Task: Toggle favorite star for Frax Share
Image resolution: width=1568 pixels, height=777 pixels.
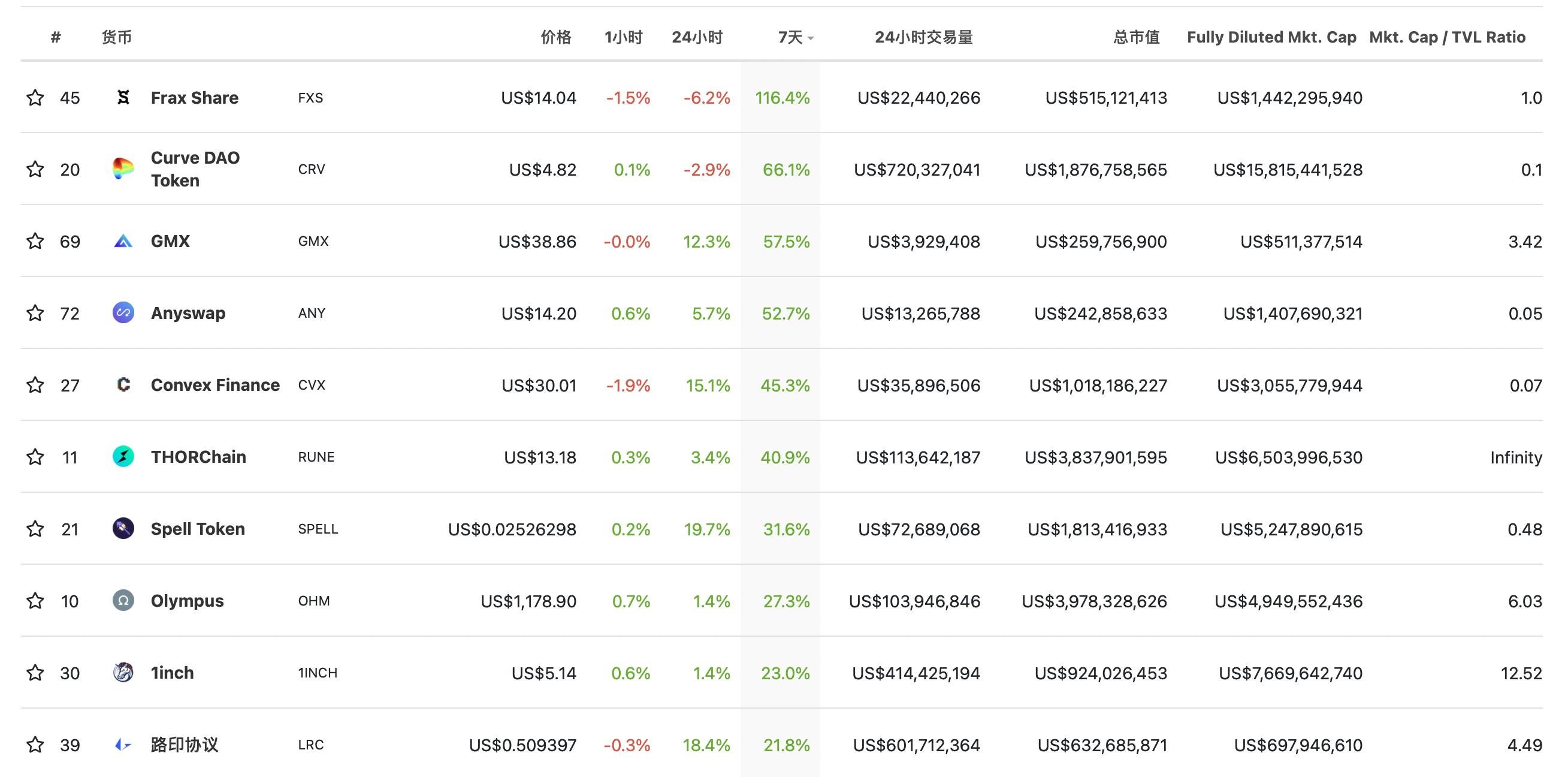Action: point(35,98)
